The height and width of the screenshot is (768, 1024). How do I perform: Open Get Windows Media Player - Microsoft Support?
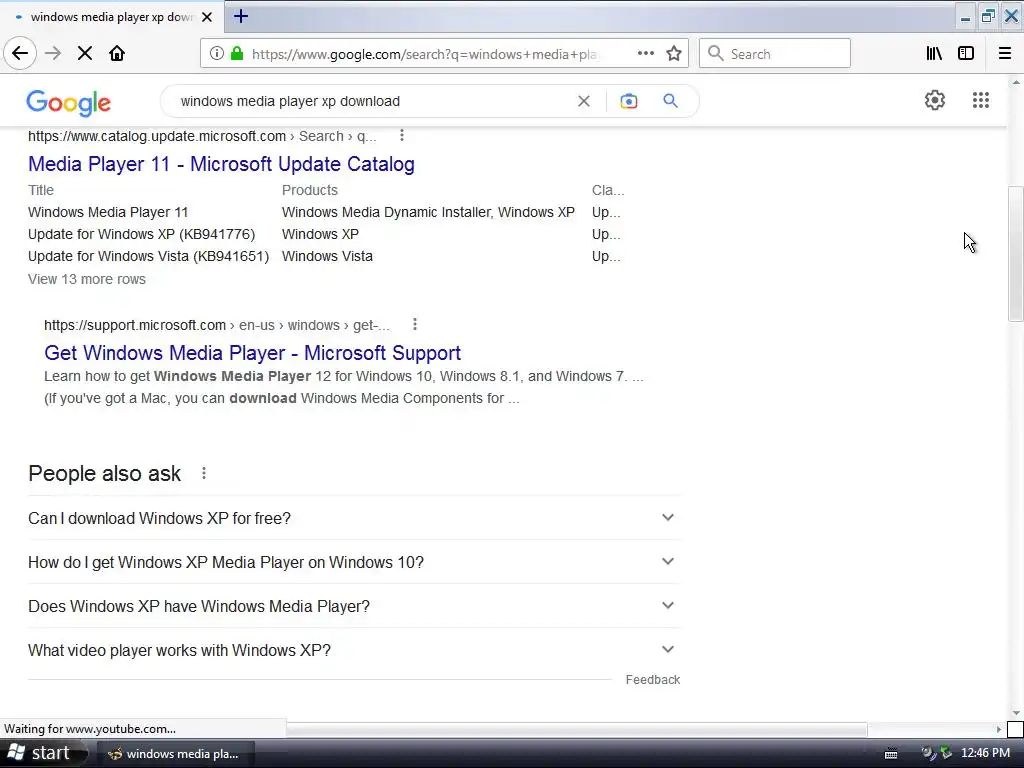(x=253, y=353)
